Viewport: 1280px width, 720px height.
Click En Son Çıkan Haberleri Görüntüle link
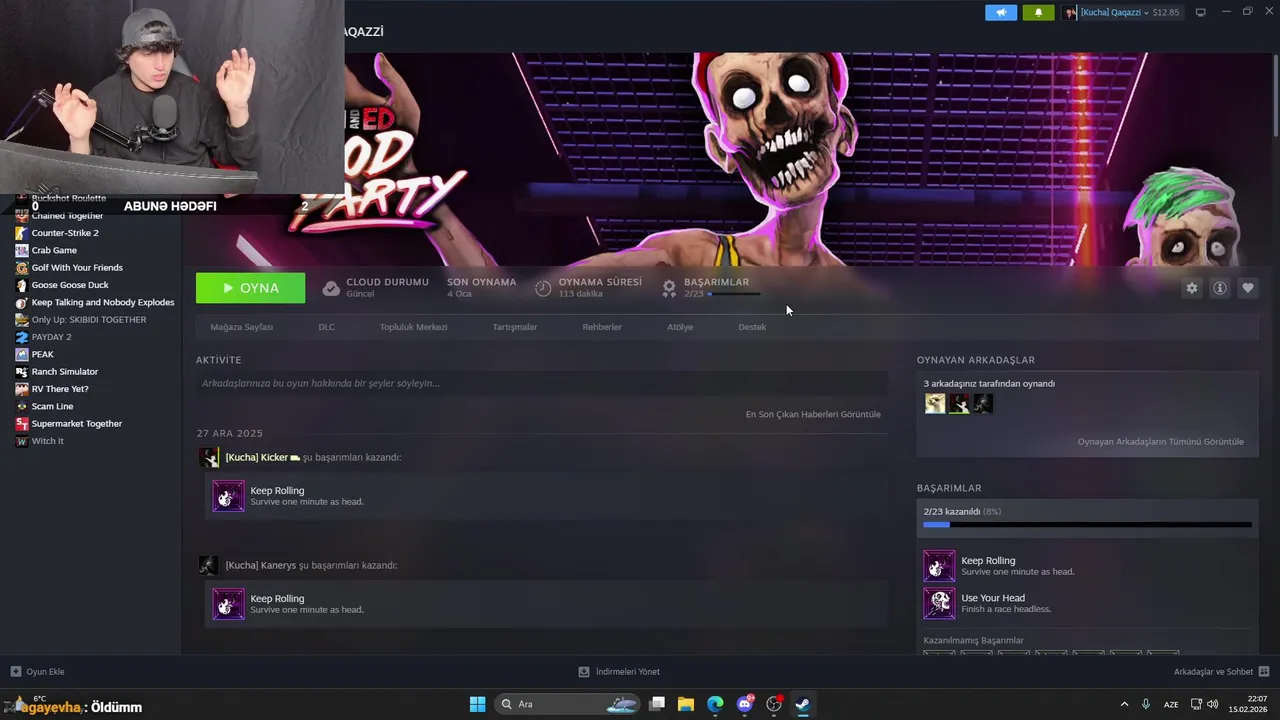[x=813, y=414]
